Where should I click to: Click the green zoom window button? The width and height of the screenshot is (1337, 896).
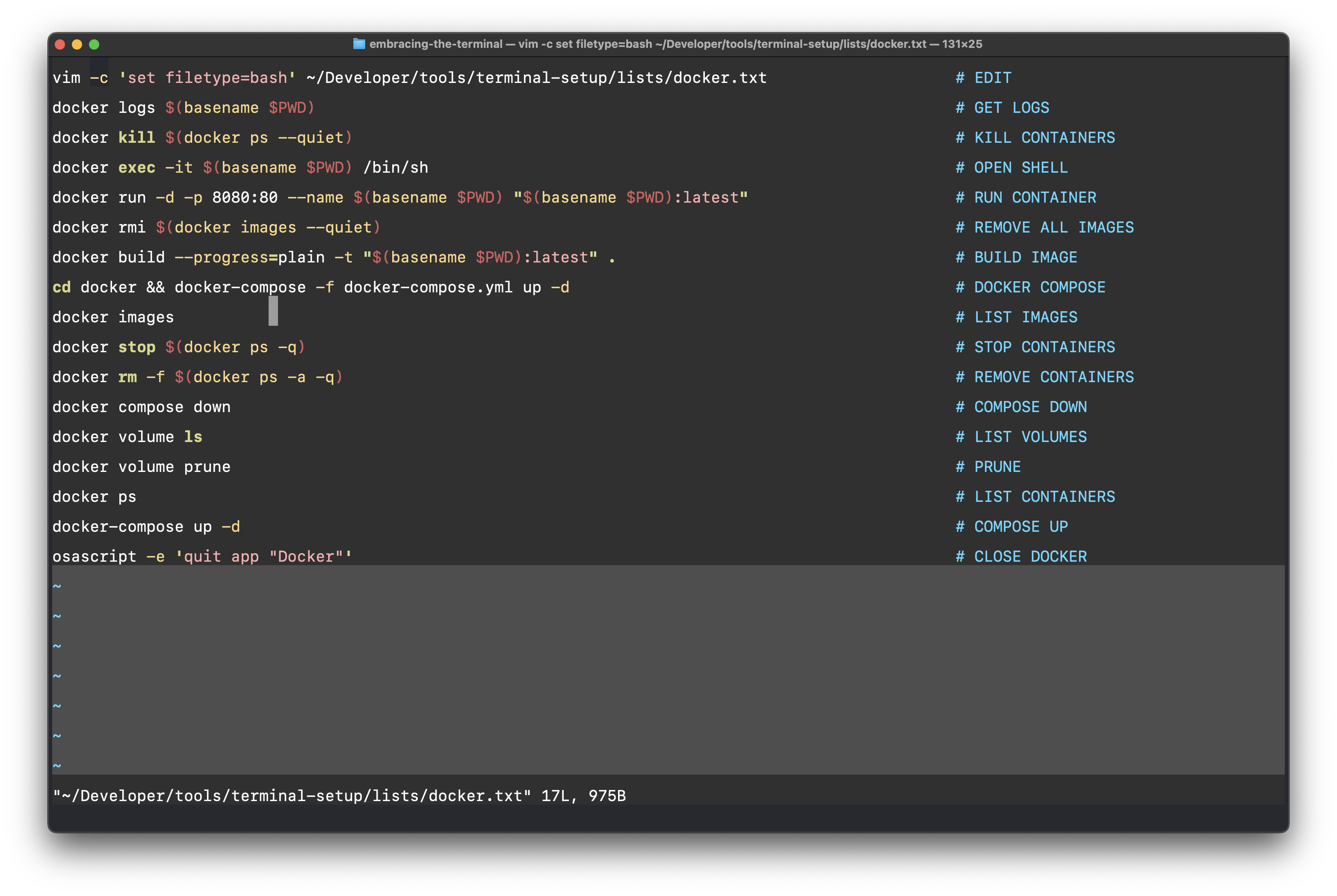click(95, 44)
